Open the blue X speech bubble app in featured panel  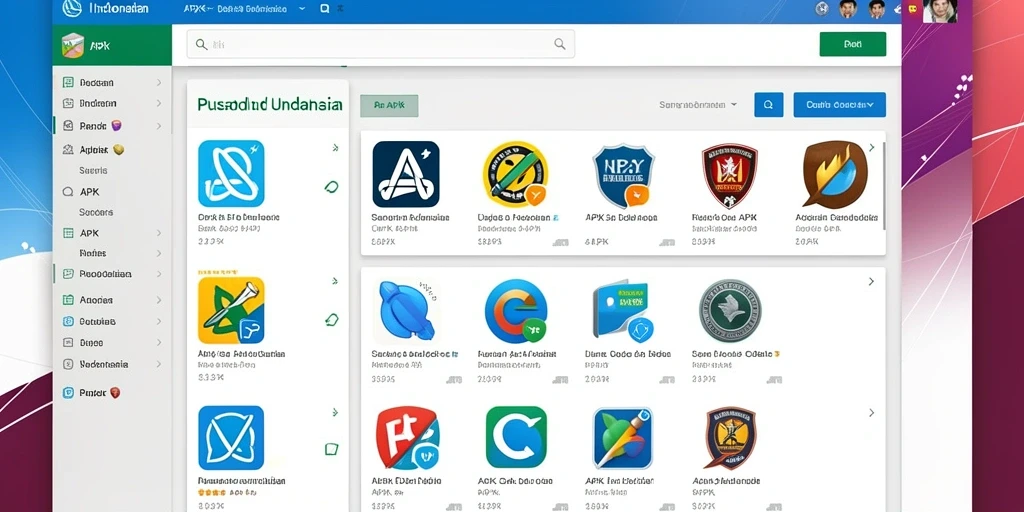tap(231, 438)
